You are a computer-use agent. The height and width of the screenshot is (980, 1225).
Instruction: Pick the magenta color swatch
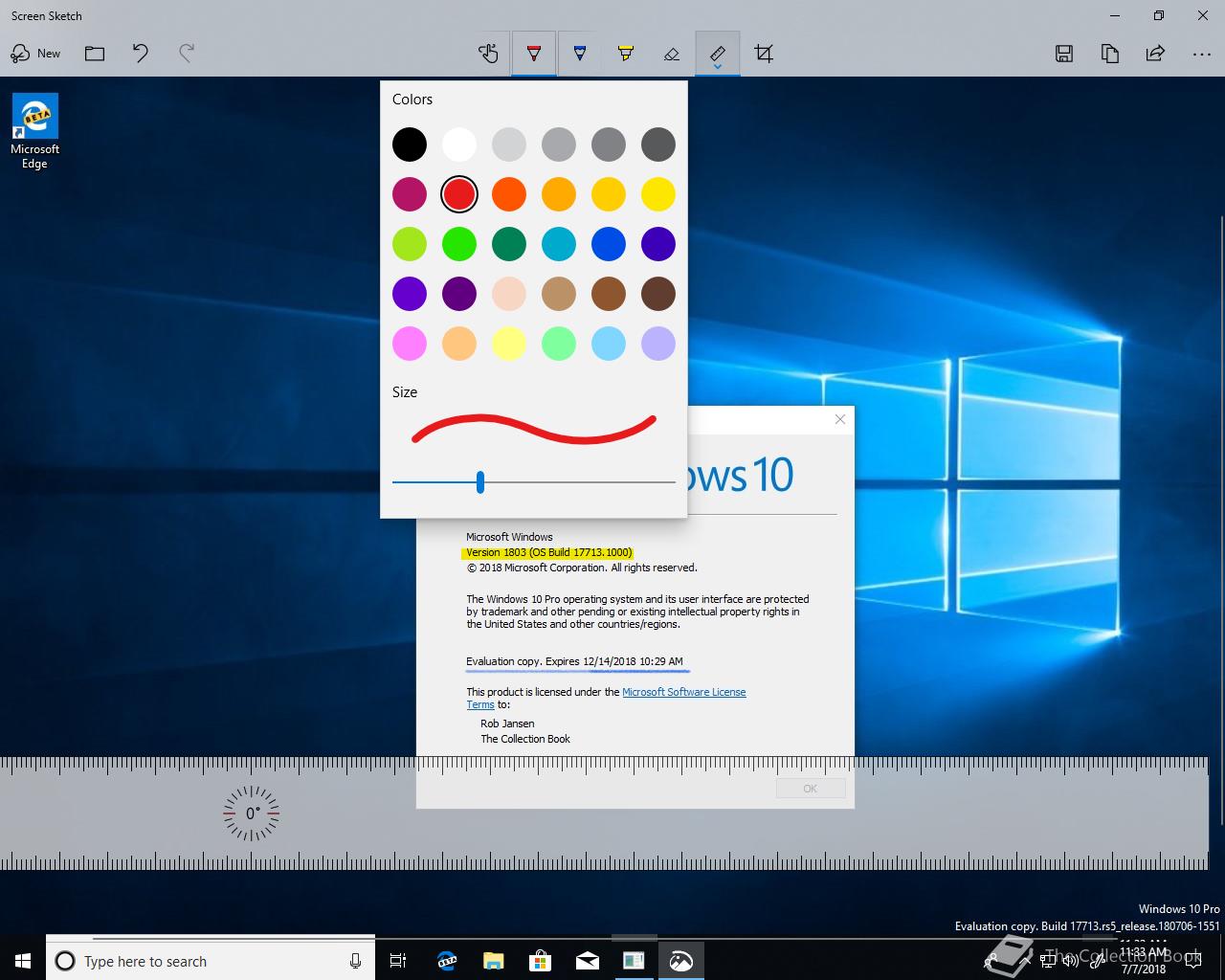click(x=410, y=194)
